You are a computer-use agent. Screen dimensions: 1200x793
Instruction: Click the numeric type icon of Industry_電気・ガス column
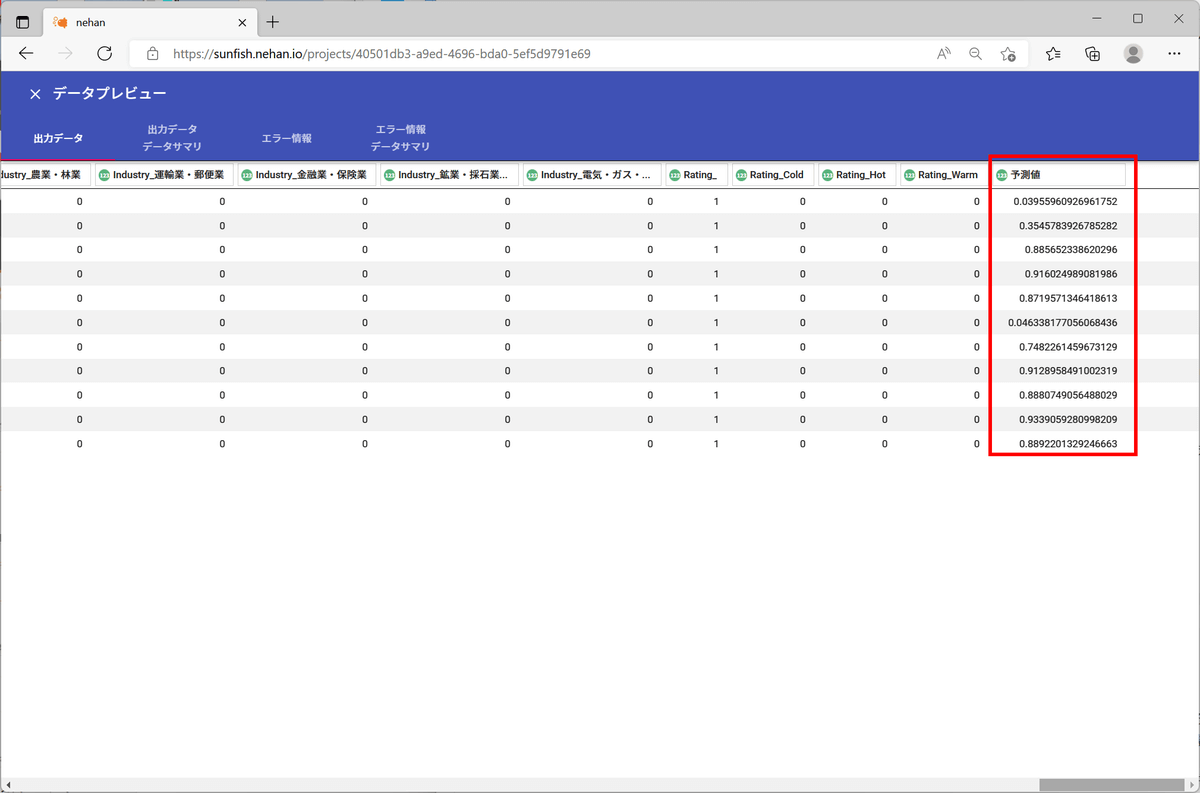[x=532, y=175]
